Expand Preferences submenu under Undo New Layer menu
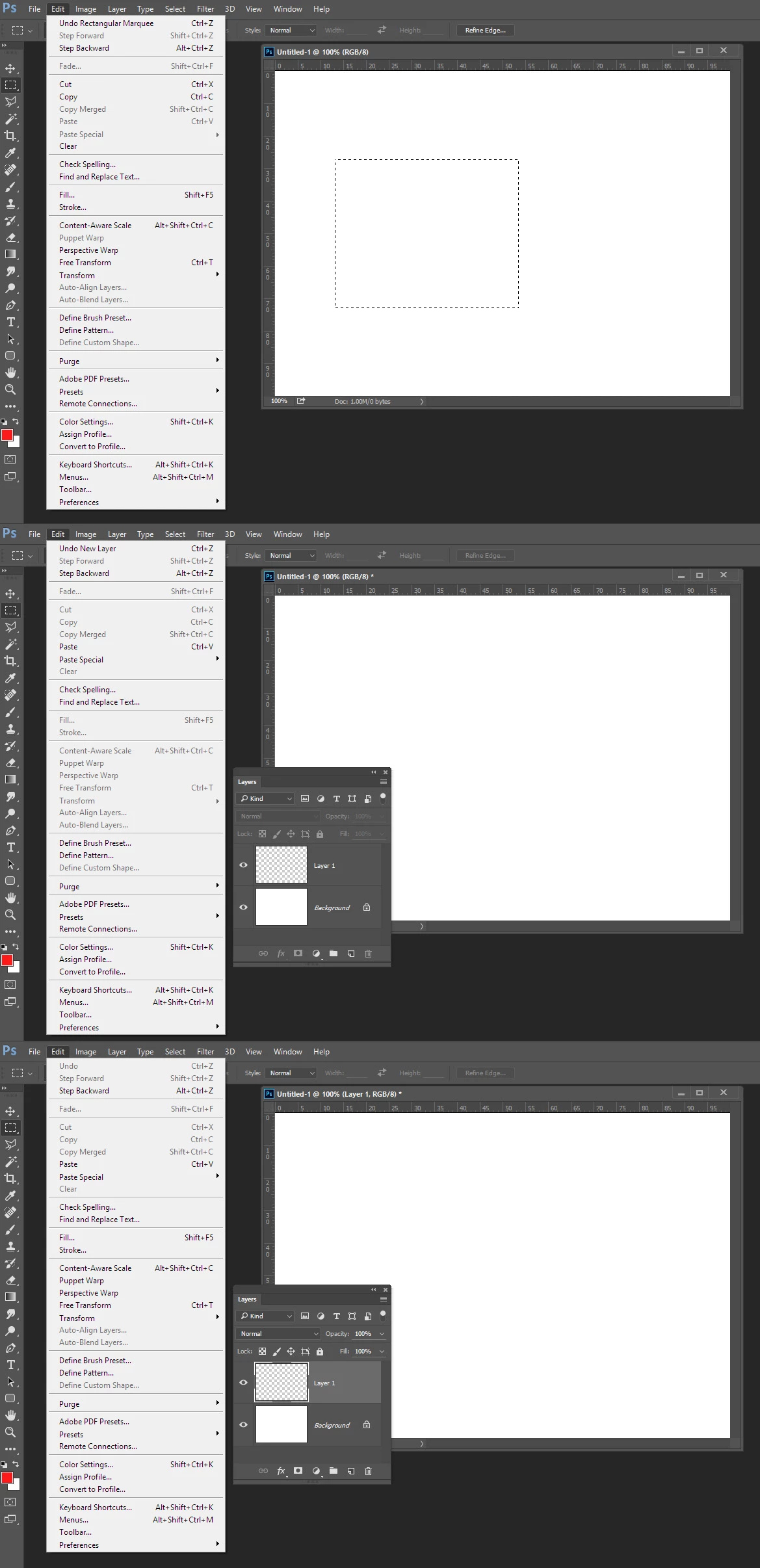This screenshot has height=1568, width=760. pos(136,1027)
